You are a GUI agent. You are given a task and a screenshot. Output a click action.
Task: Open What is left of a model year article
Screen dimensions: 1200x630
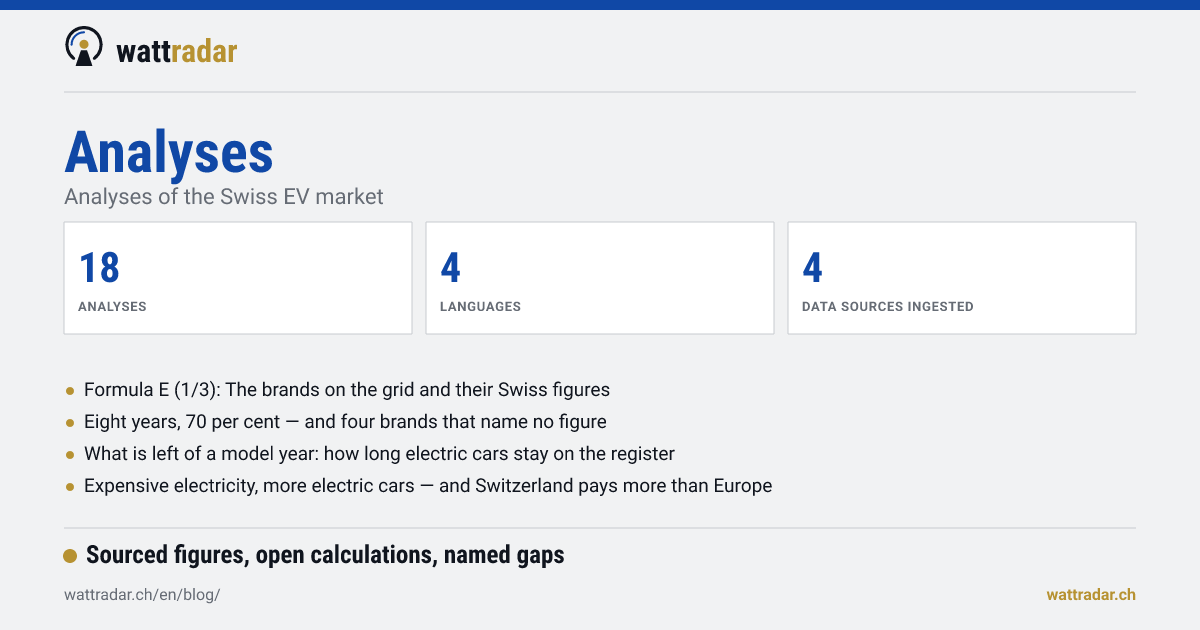(379, 454)
